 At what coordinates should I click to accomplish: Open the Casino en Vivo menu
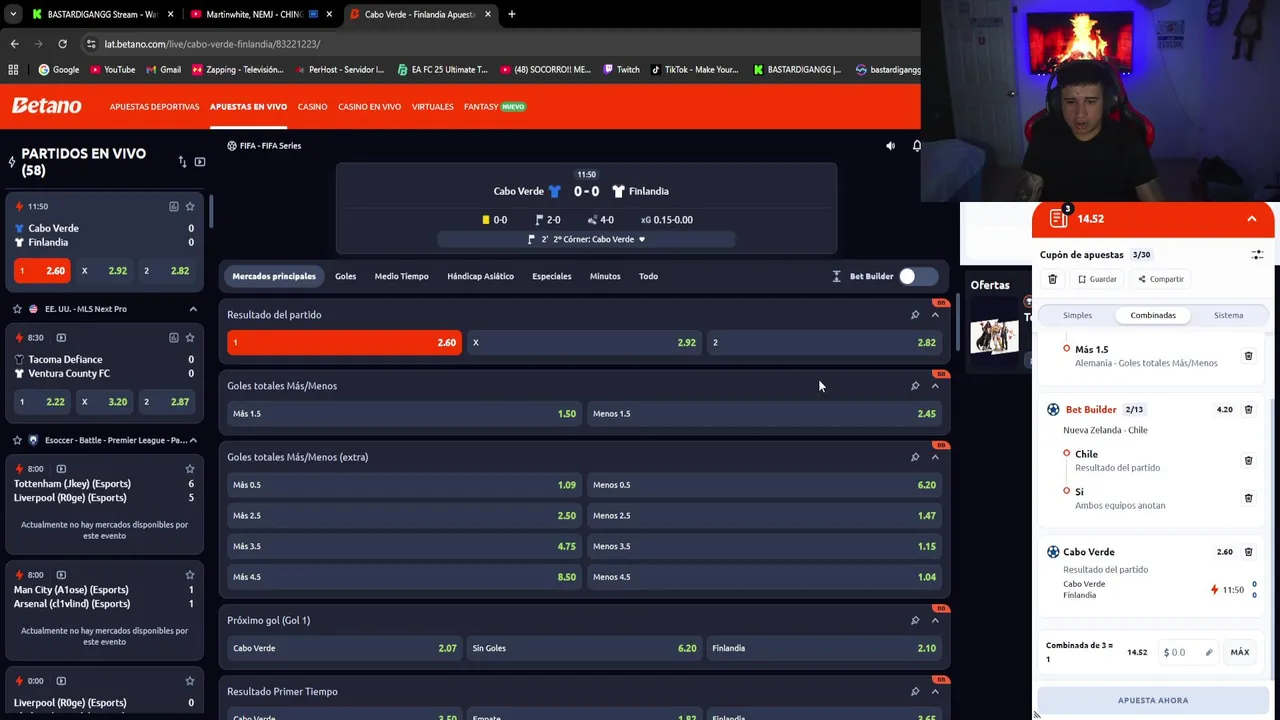pos(369,107)
